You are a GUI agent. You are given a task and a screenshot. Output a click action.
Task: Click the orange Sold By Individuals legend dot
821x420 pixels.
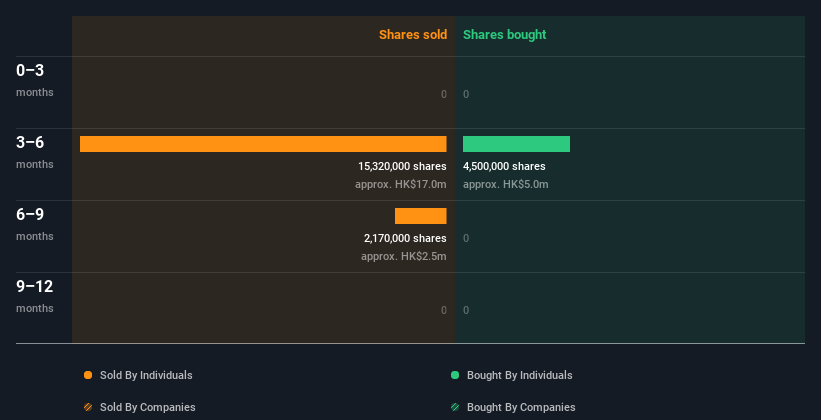click(88, 375)
